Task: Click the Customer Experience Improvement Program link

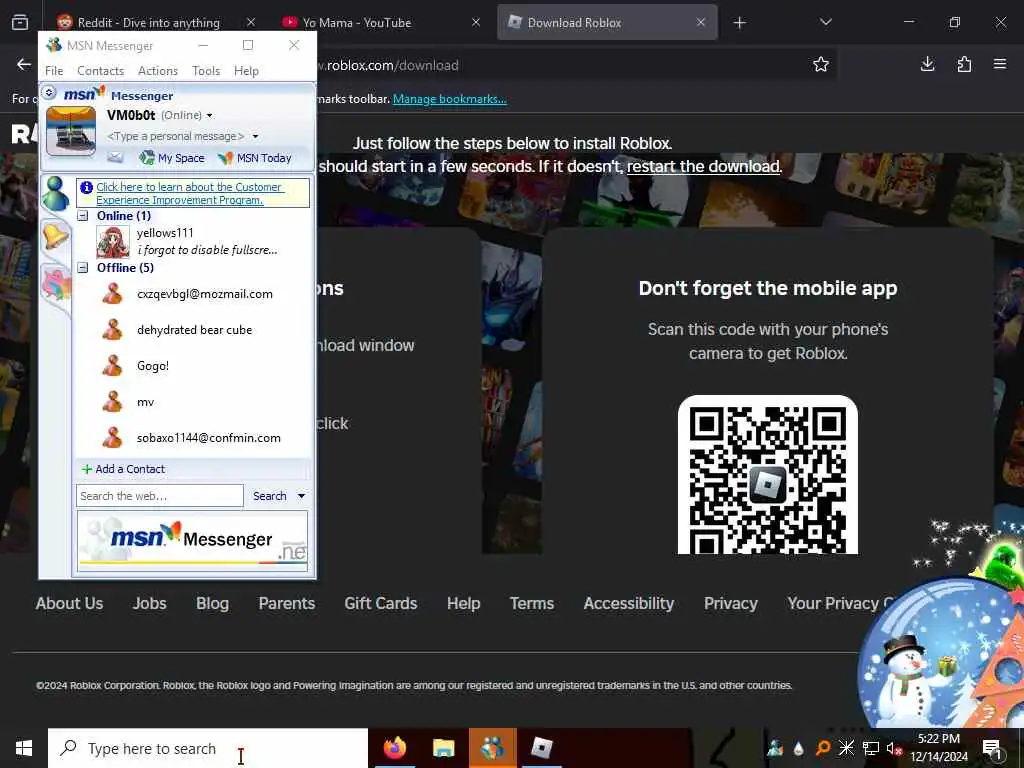Action: (x=189, y=193)
